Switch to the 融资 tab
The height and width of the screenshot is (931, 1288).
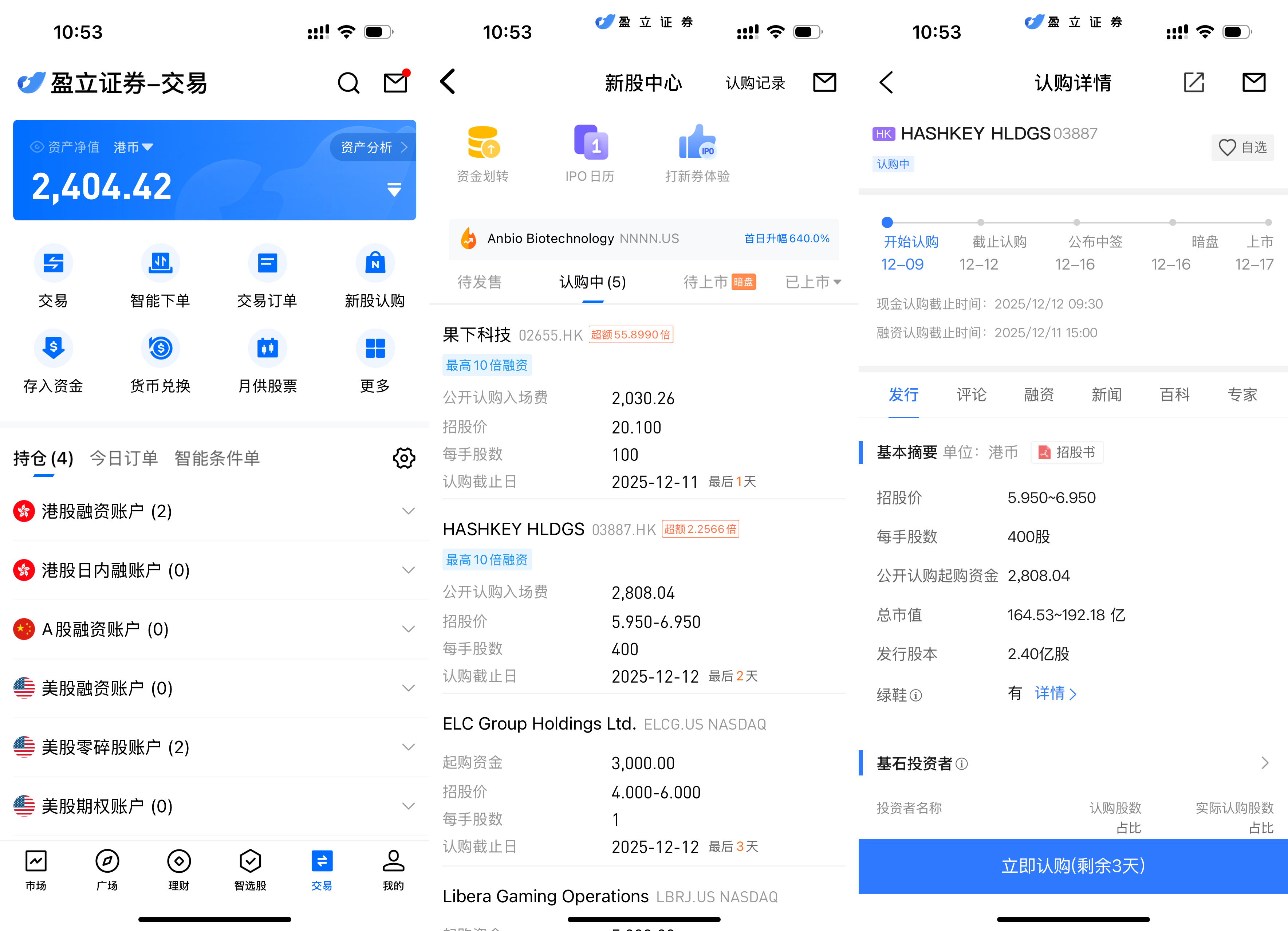pos(1039,395)
